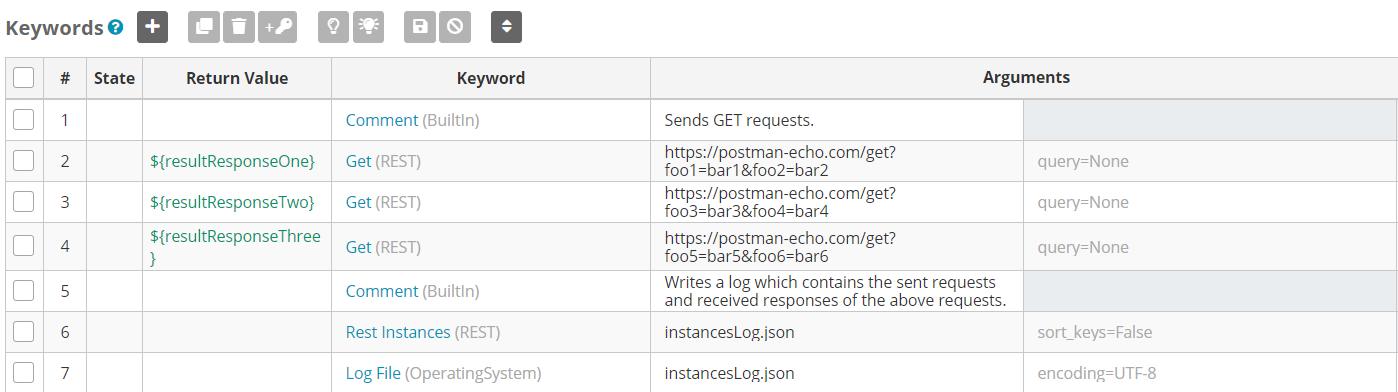
Task: Select the checkbox for row 6
Action: (x=24, y=332)
